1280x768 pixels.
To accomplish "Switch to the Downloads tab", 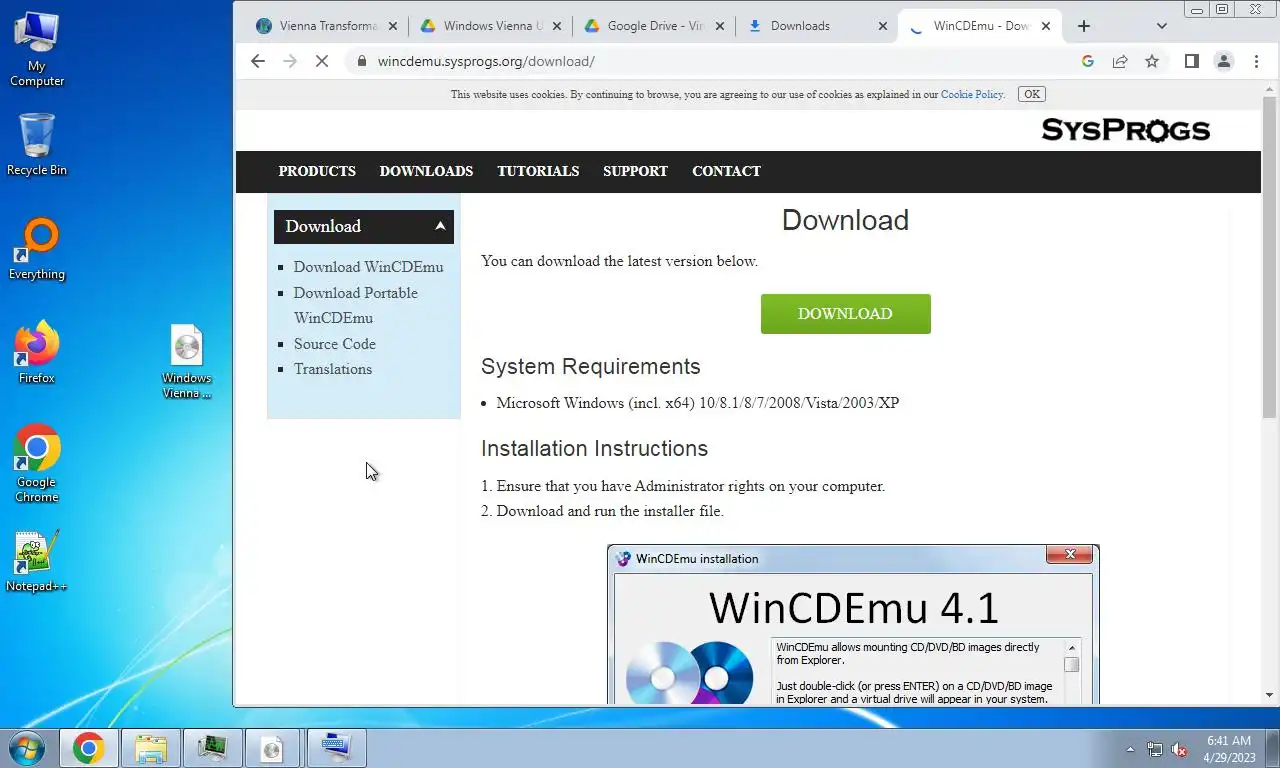I will tap(817, 26).
